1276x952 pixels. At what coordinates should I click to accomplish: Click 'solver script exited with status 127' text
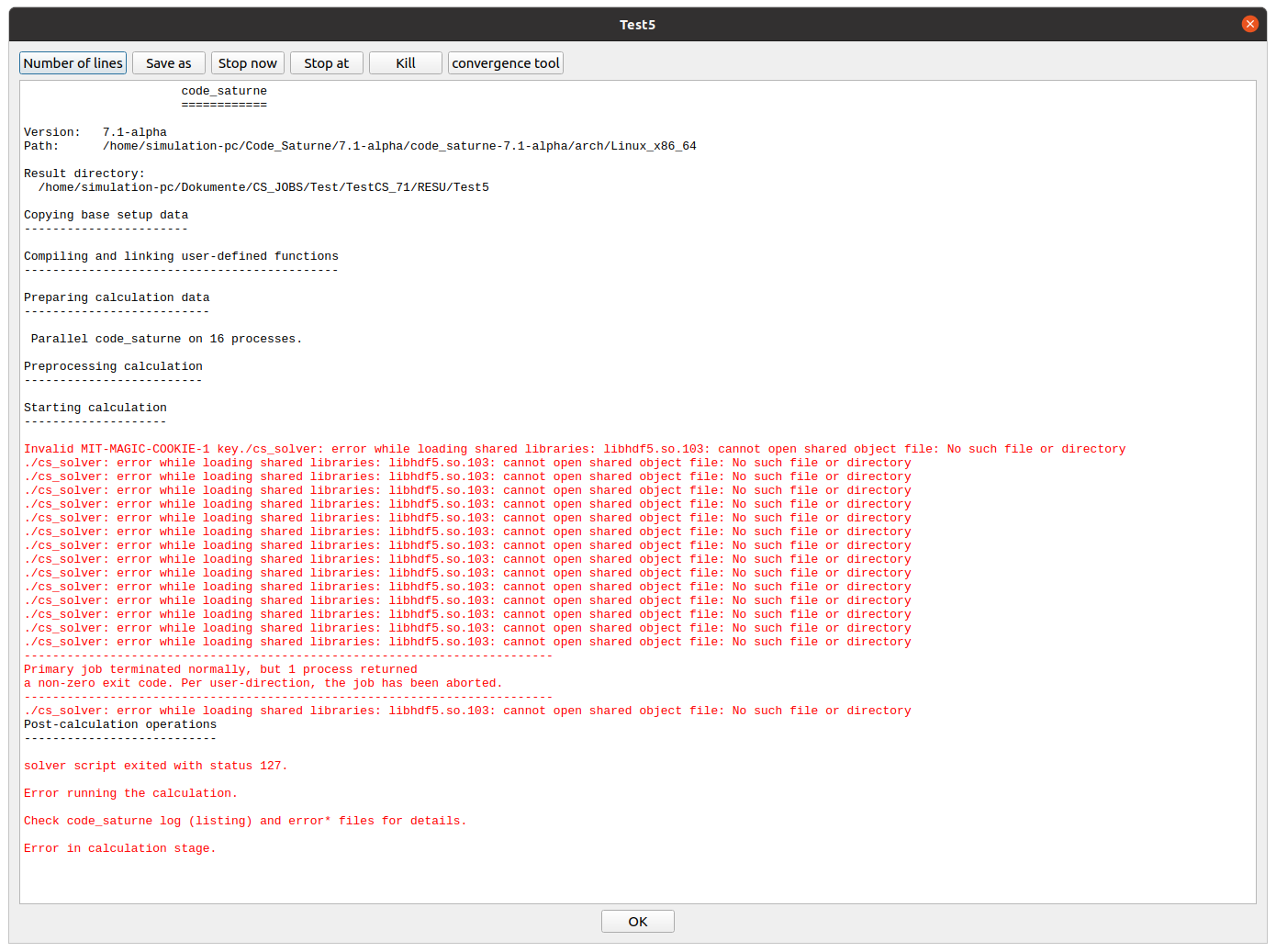[155, 766]
